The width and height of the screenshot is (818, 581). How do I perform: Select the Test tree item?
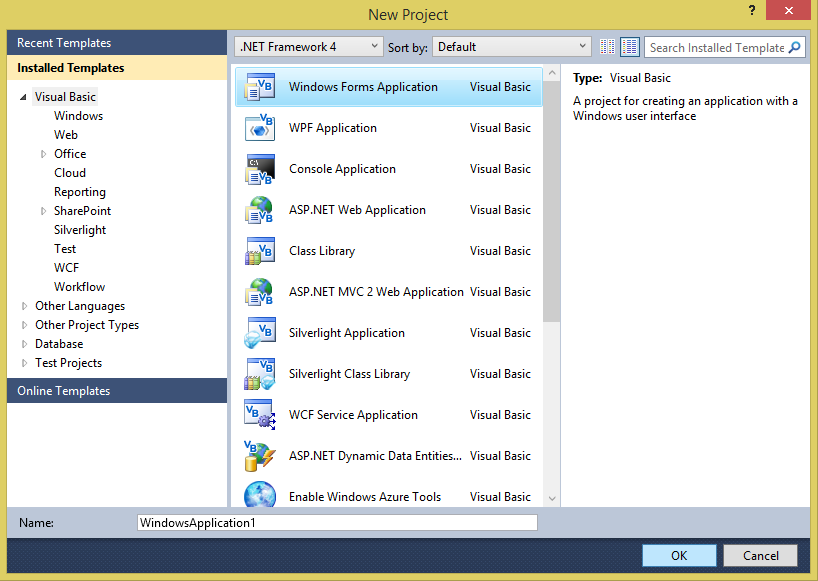65,249
